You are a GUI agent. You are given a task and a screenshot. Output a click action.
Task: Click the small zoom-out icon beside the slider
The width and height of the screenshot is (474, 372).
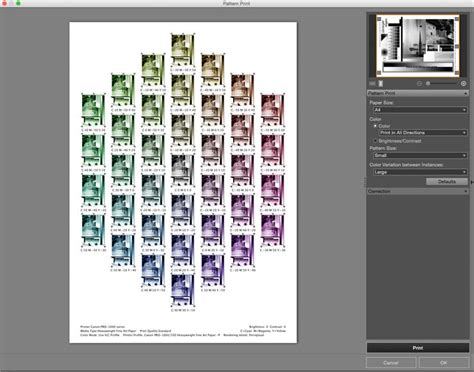(419, 83)
